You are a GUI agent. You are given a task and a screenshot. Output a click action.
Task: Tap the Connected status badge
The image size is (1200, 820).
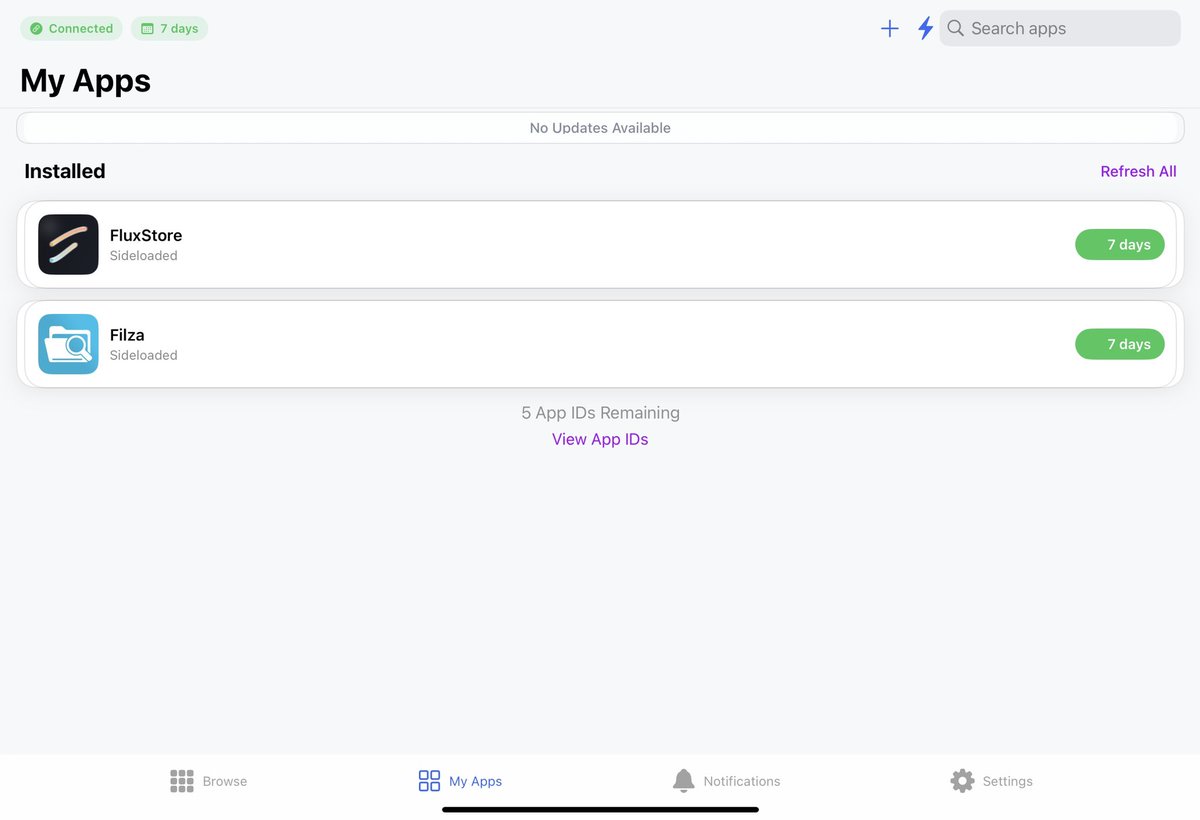pos(71,28)
